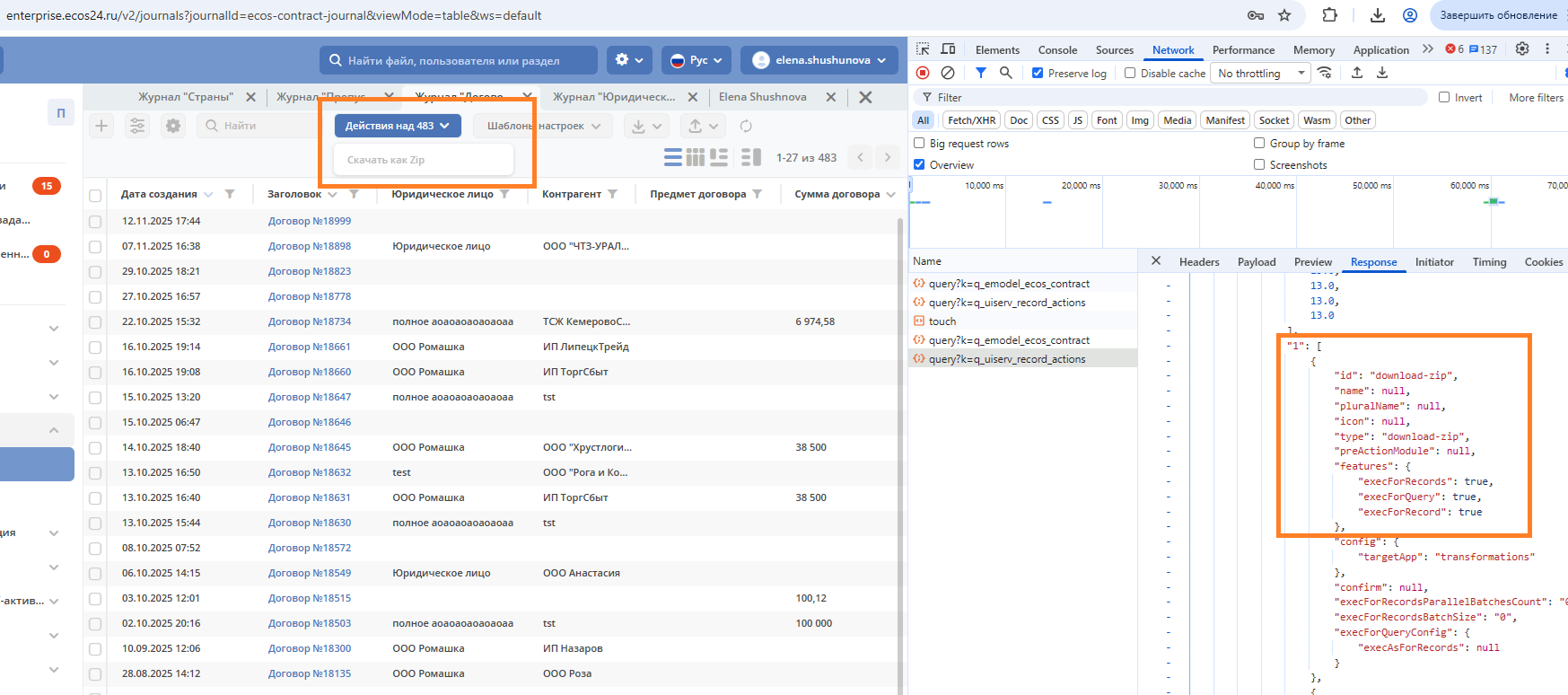Click the refresh icon in journal toolbar
This screenshot has height=695, width=1568.
[x=746, y=126]
